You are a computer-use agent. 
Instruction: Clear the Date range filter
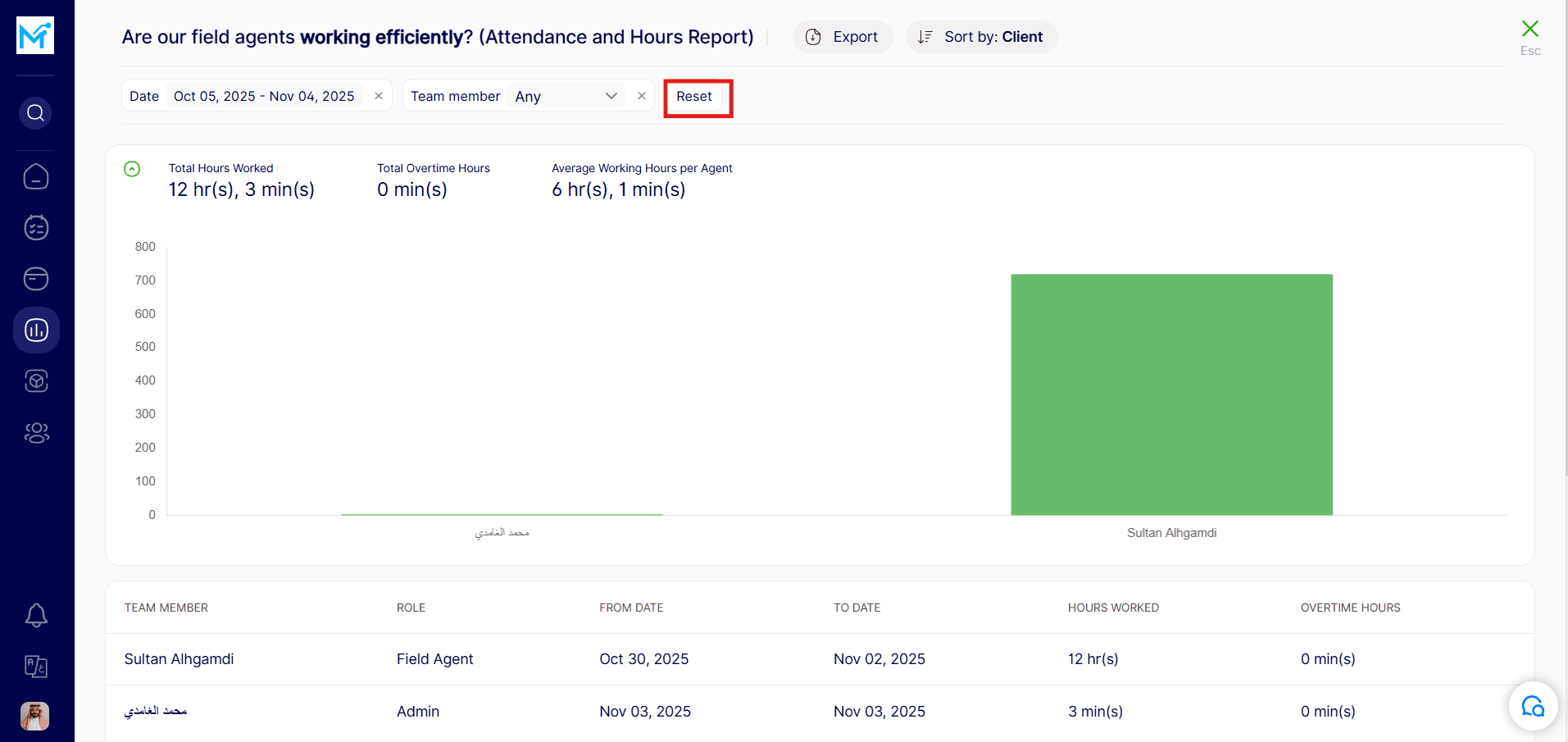[379, 96]
